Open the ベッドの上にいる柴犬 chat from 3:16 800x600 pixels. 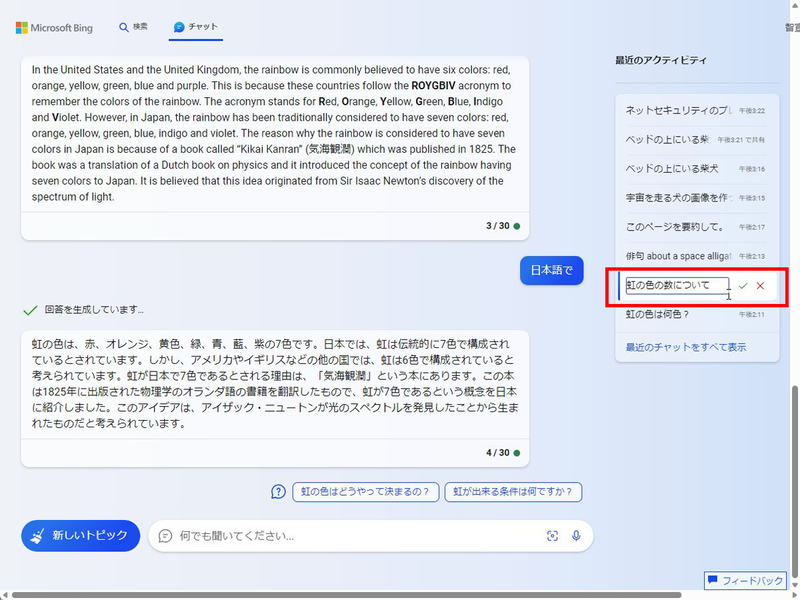point(696,168)
